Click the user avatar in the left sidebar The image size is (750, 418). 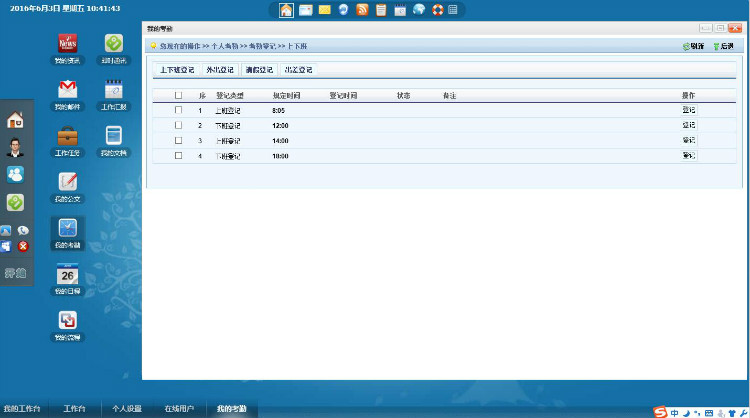point(15,147)
